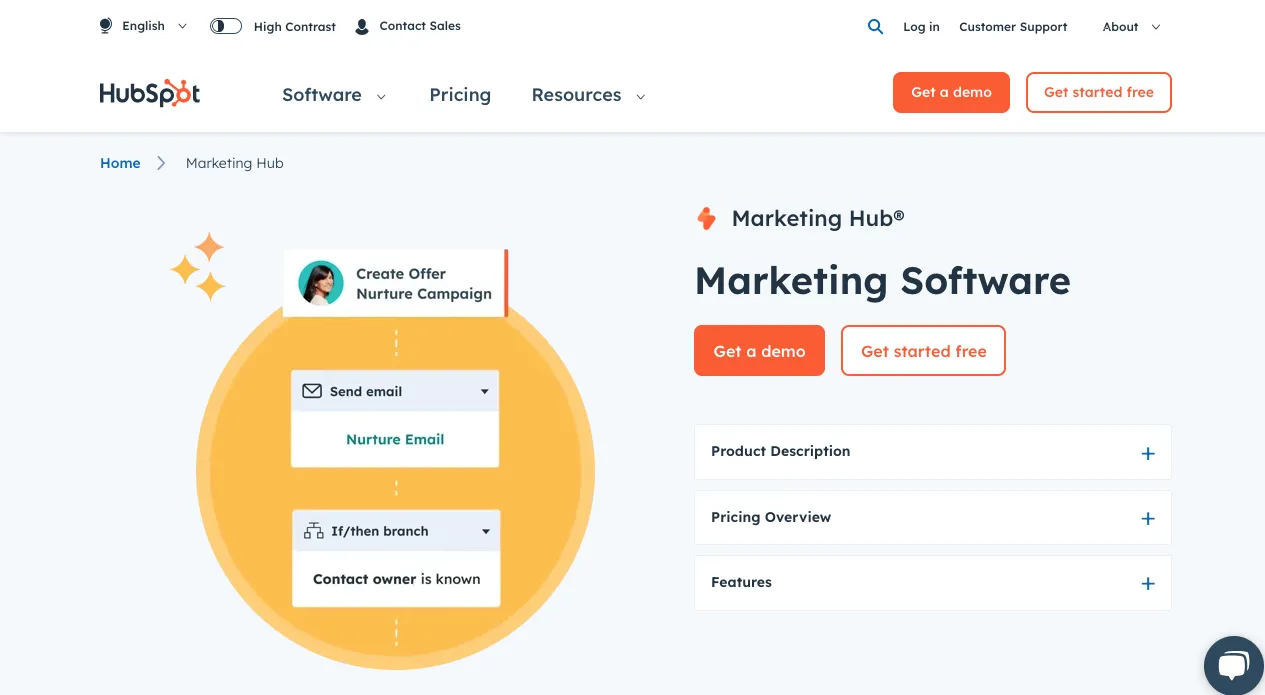The width and height of the screenshot is (1265, 695).
Task: Click the header Get a demo button
Action: coord(951,92)
